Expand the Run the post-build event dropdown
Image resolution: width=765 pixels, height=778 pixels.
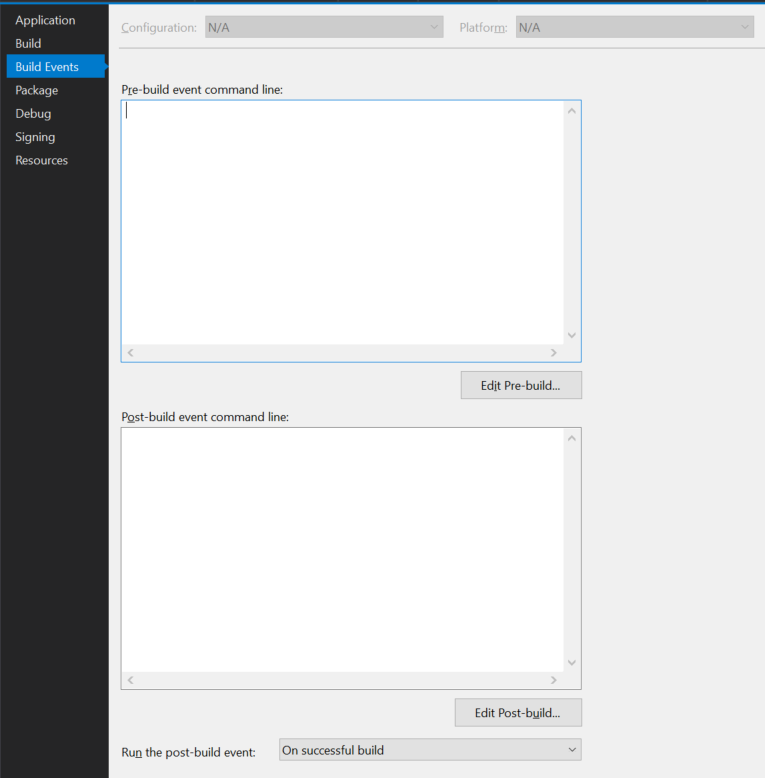tap(430, 750)
